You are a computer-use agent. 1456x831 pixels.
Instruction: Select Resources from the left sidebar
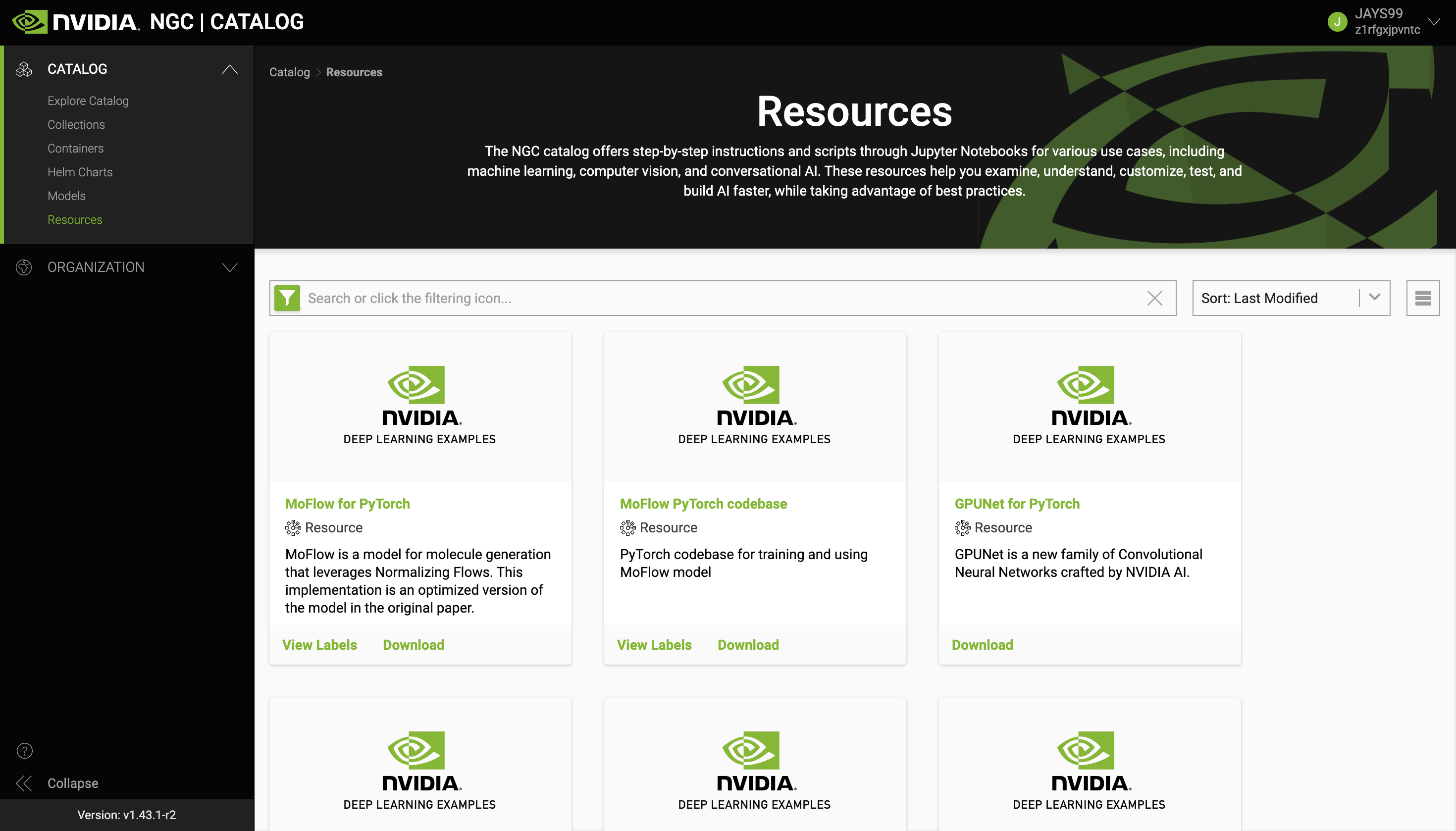75,219
